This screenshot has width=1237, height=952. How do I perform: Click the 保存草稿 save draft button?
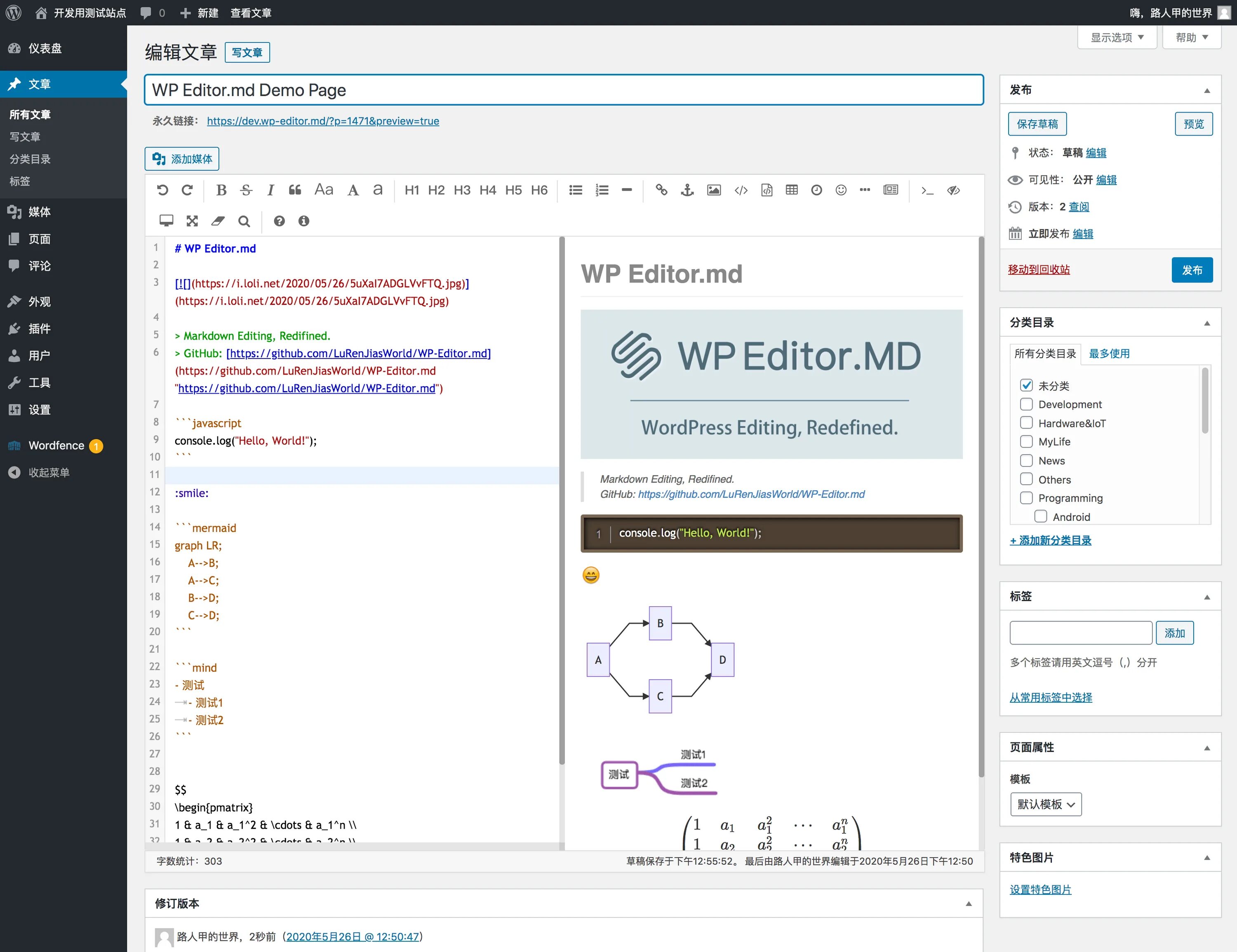1037,124
